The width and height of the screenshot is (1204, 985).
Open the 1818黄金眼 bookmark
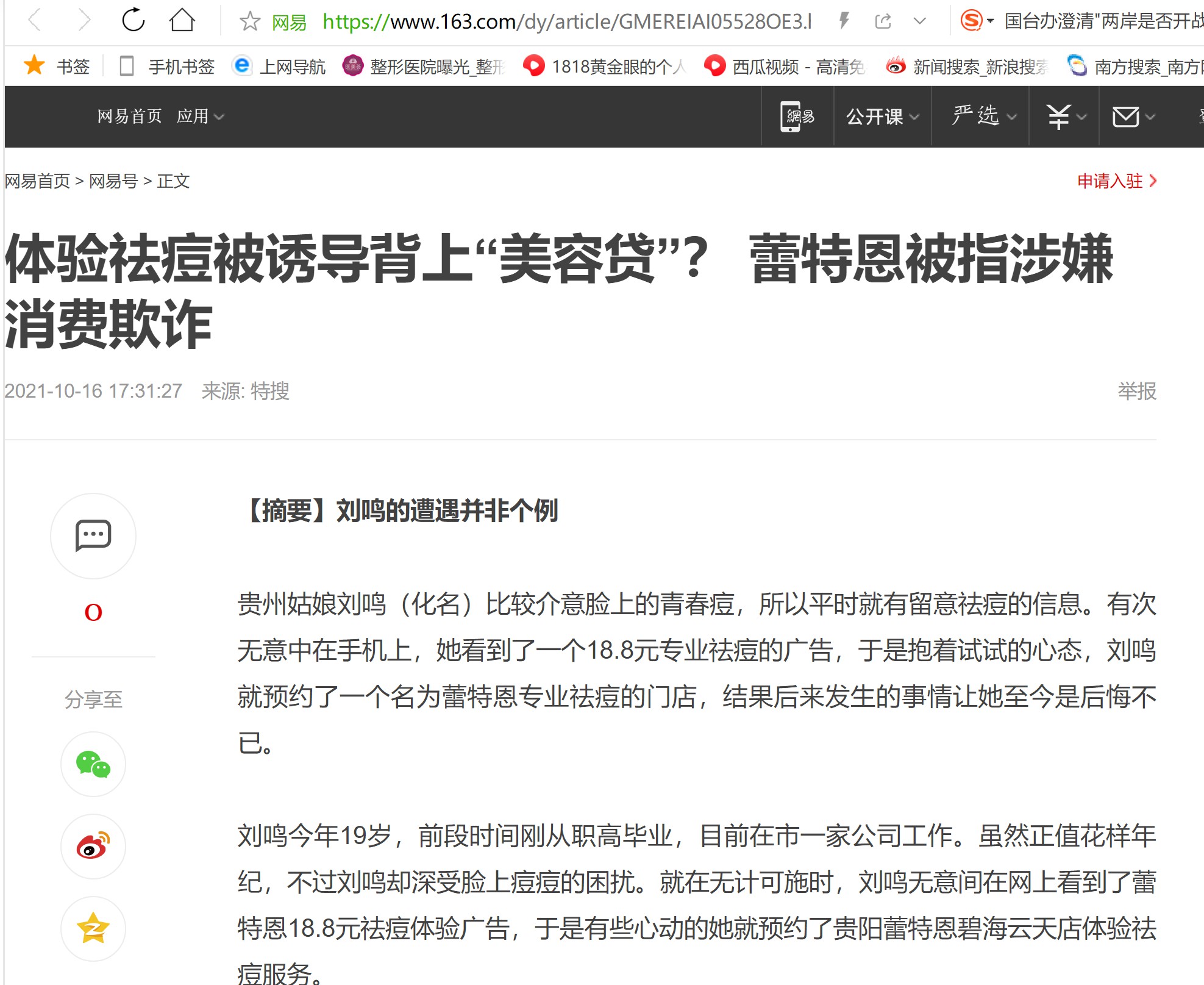pyautogui.click(x=605, y=66)
